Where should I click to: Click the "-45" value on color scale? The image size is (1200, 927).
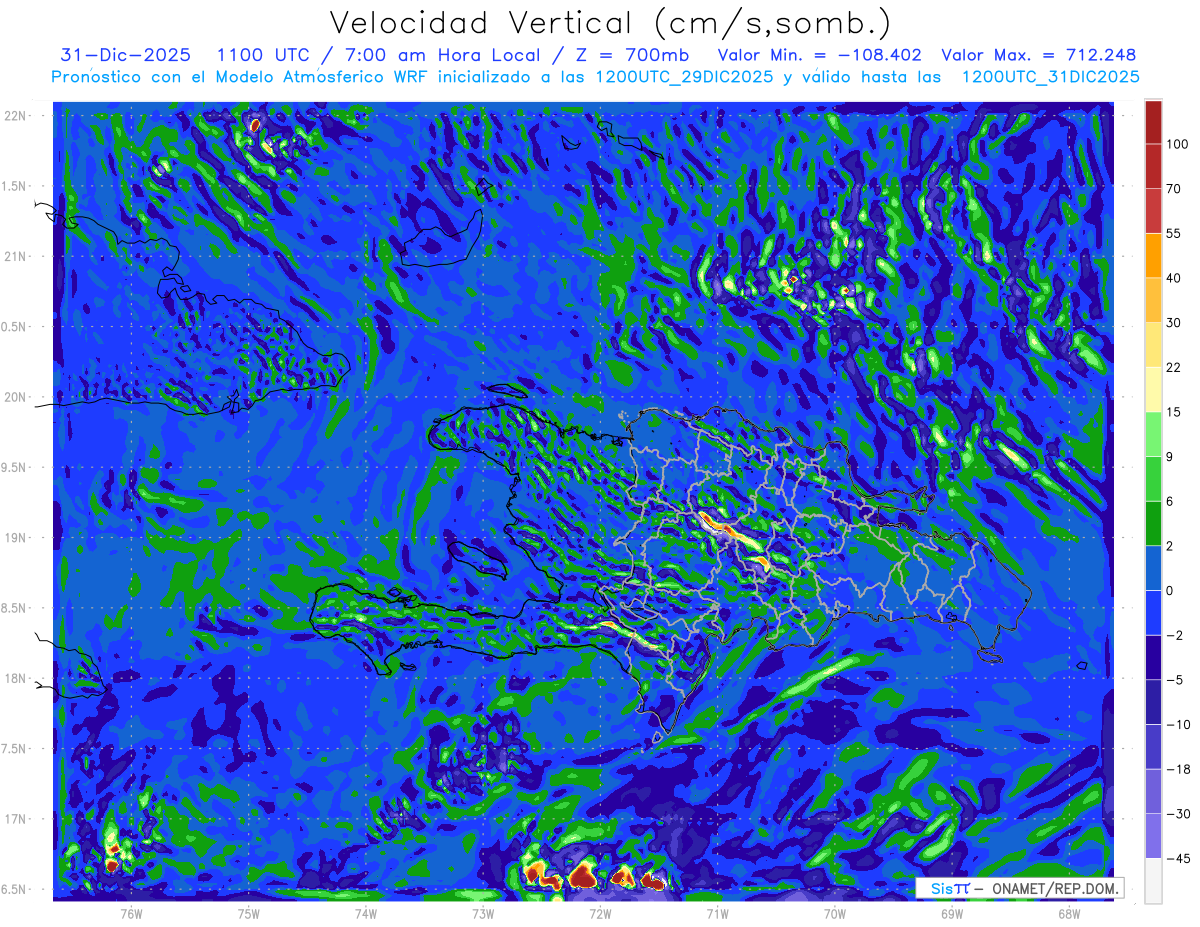coord(1177,859)
